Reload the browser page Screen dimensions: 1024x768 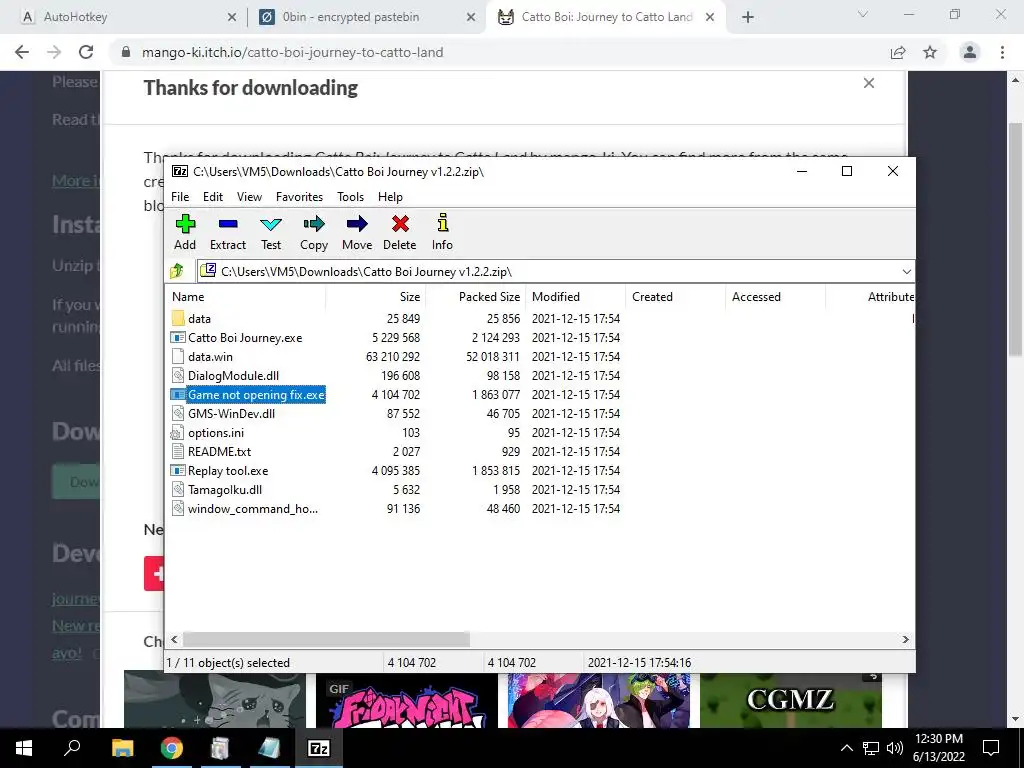[x=86, y=52]
